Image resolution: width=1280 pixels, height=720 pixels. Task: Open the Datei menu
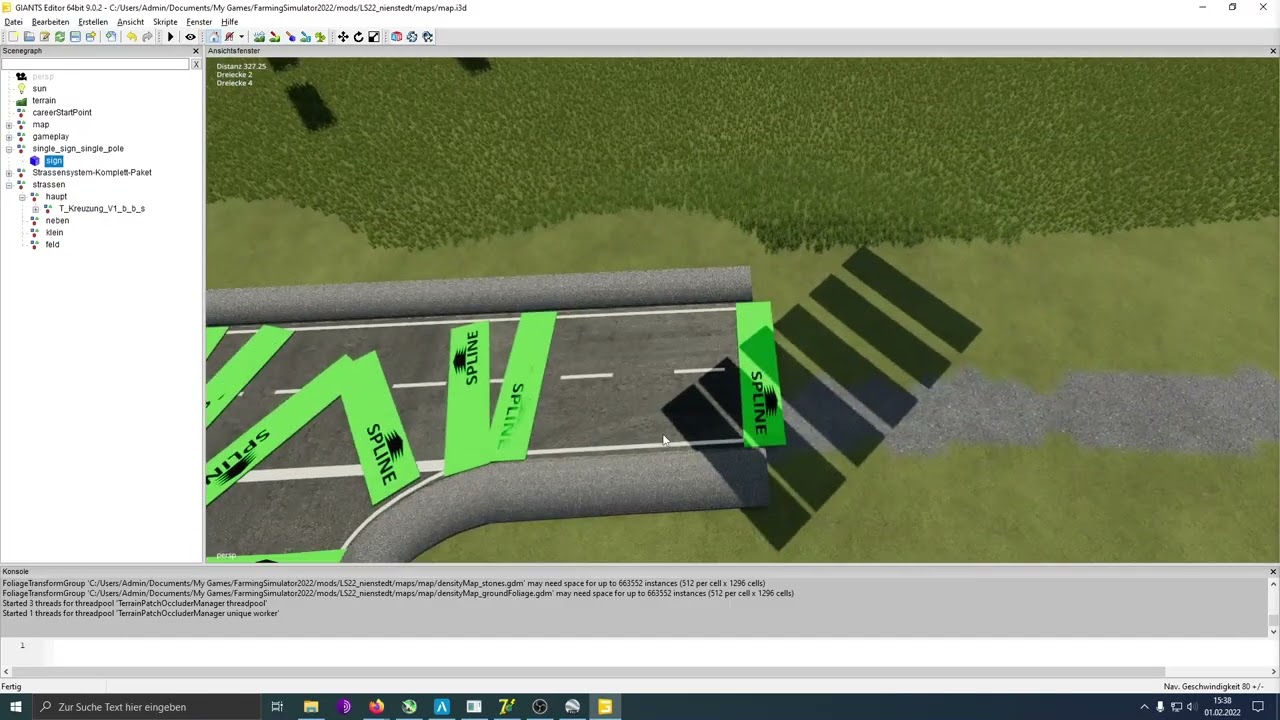click(13, 22)
